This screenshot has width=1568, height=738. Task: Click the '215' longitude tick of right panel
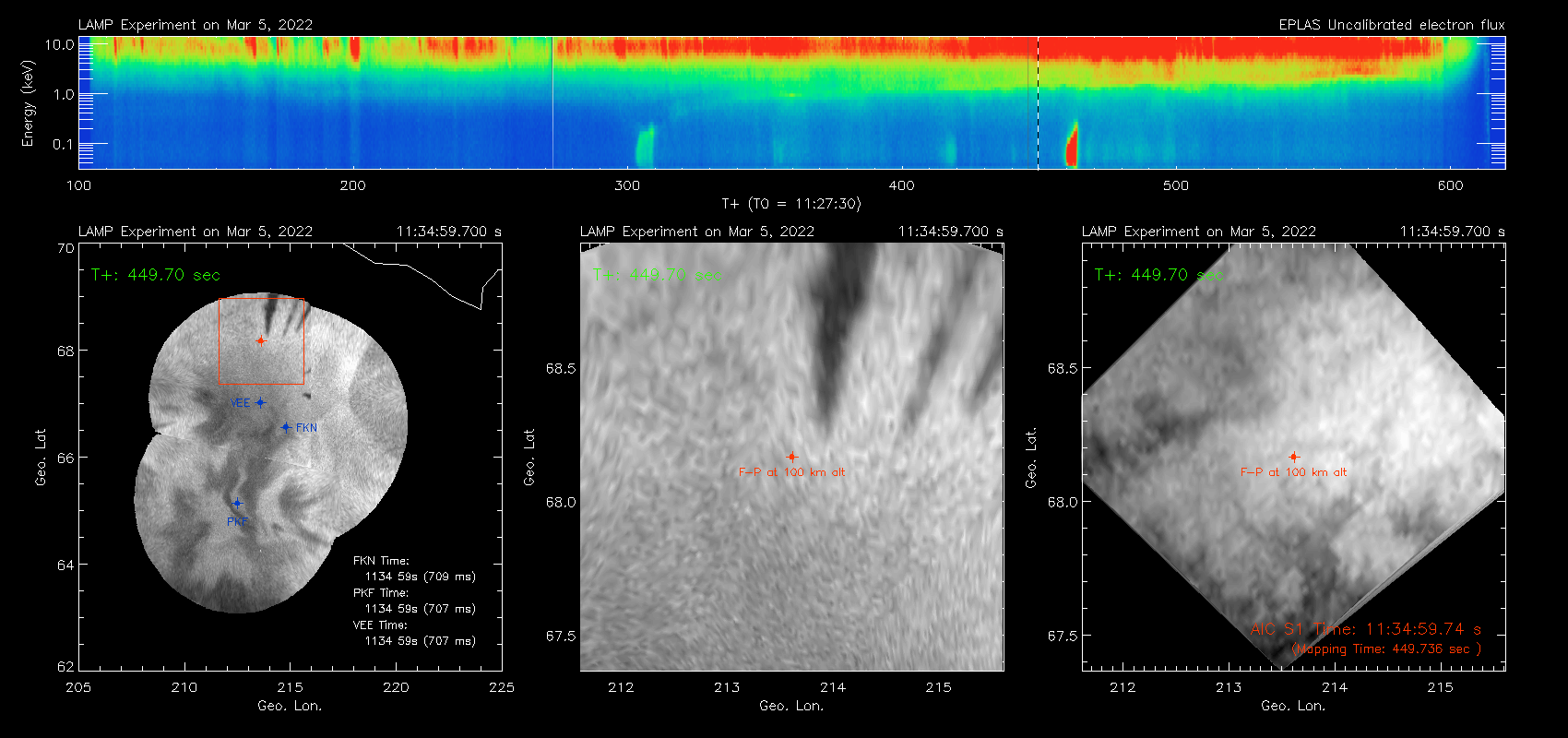[1440, 687]
